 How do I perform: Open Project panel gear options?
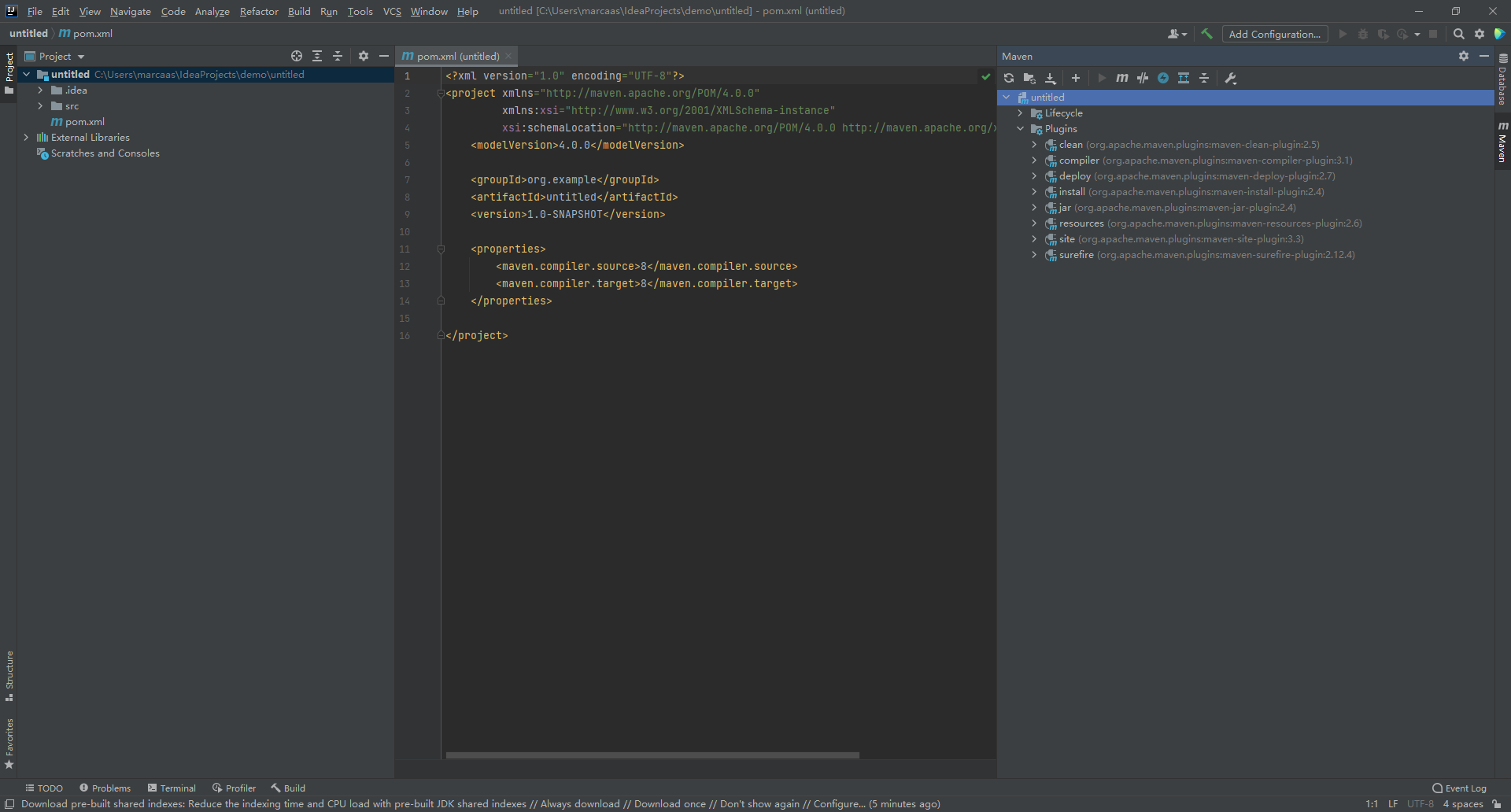click(x=364, y=56)
